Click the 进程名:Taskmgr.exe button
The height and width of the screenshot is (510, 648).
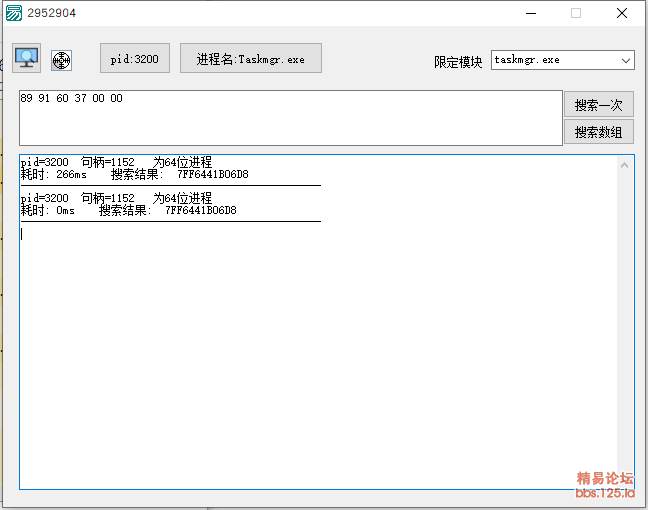pyautogui.click(x=251, y=59)
